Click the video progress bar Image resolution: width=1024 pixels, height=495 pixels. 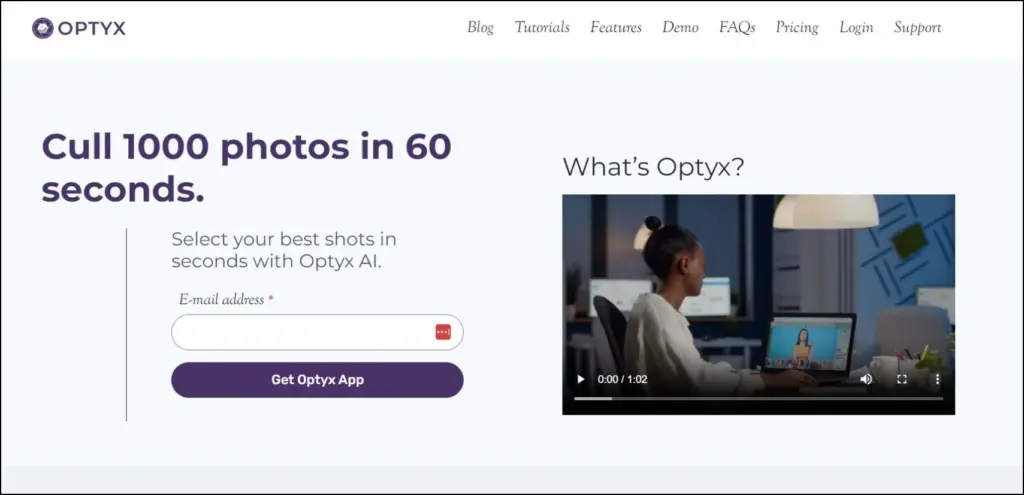pos(758,398)
